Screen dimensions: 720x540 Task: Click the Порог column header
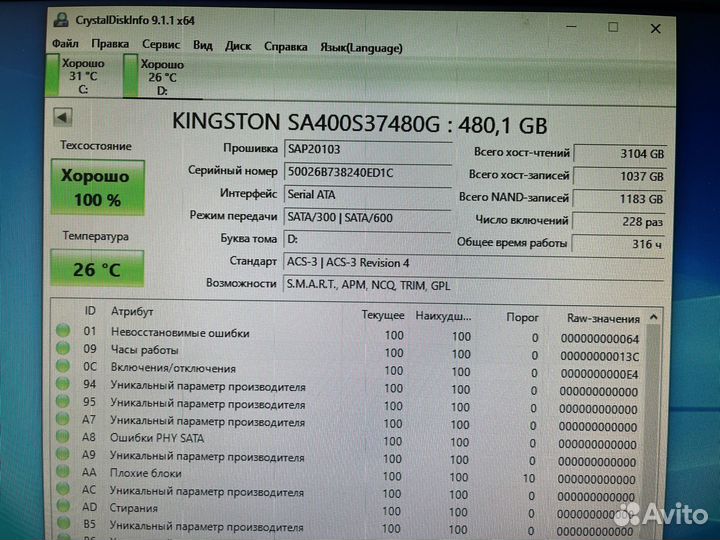[x=522, y=317]
